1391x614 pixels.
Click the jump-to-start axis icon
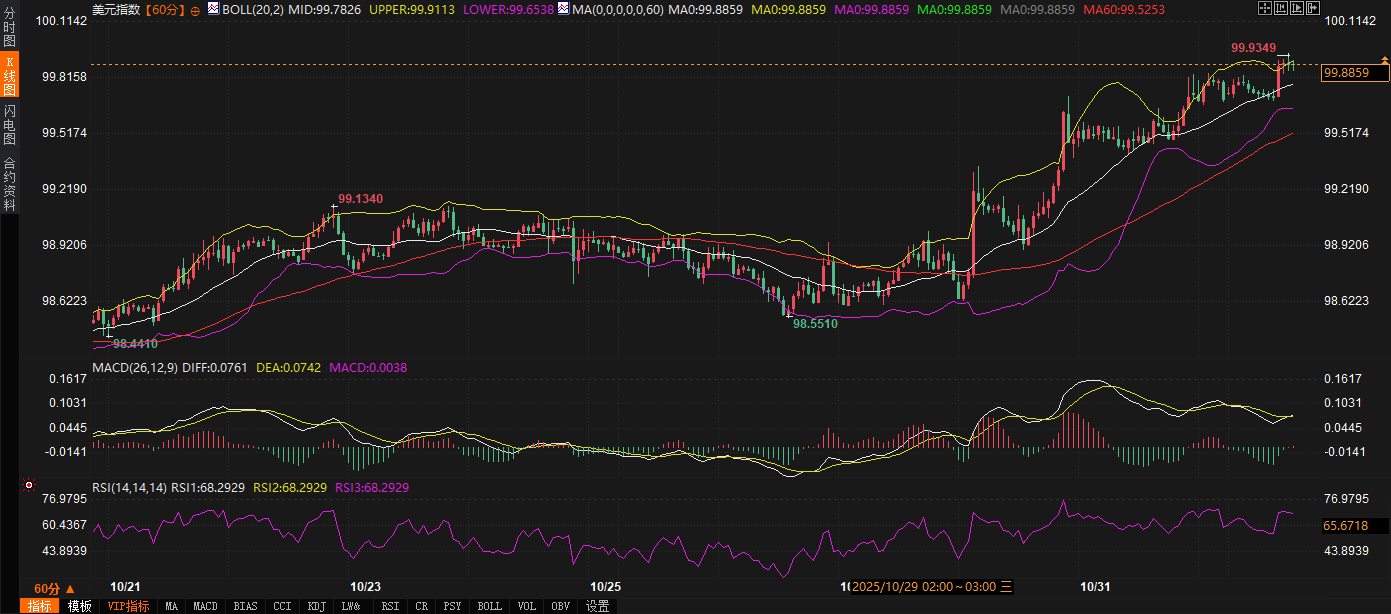coord(1282,9)
